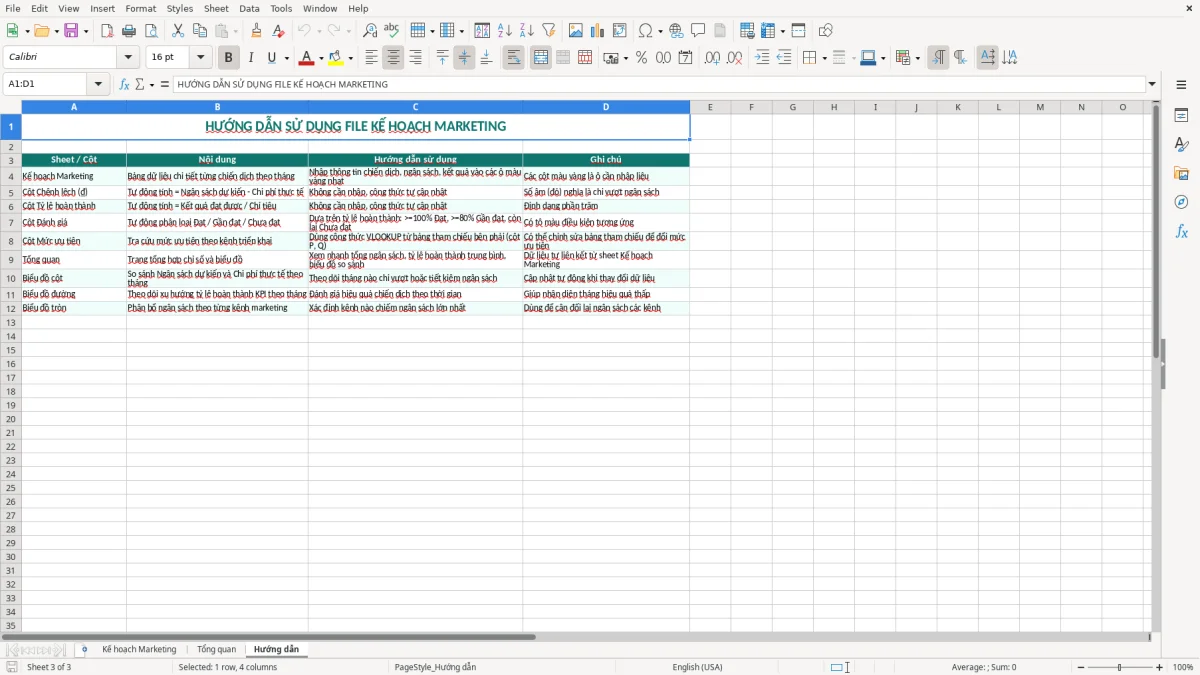Click the Clear Direct Formatting icon
The height and width of the screenshot is (675, 1200).
pyautogui.click(x=279, y=31)
